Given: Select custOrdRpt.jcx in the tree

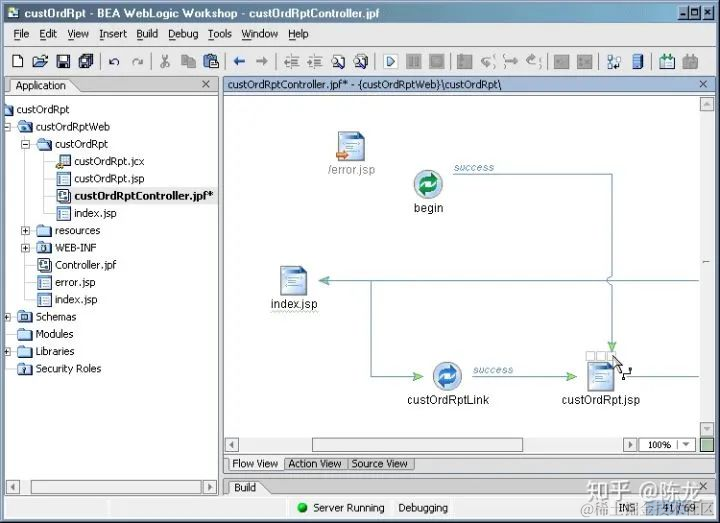Looking at the screenshot, I should pos(109,161).
